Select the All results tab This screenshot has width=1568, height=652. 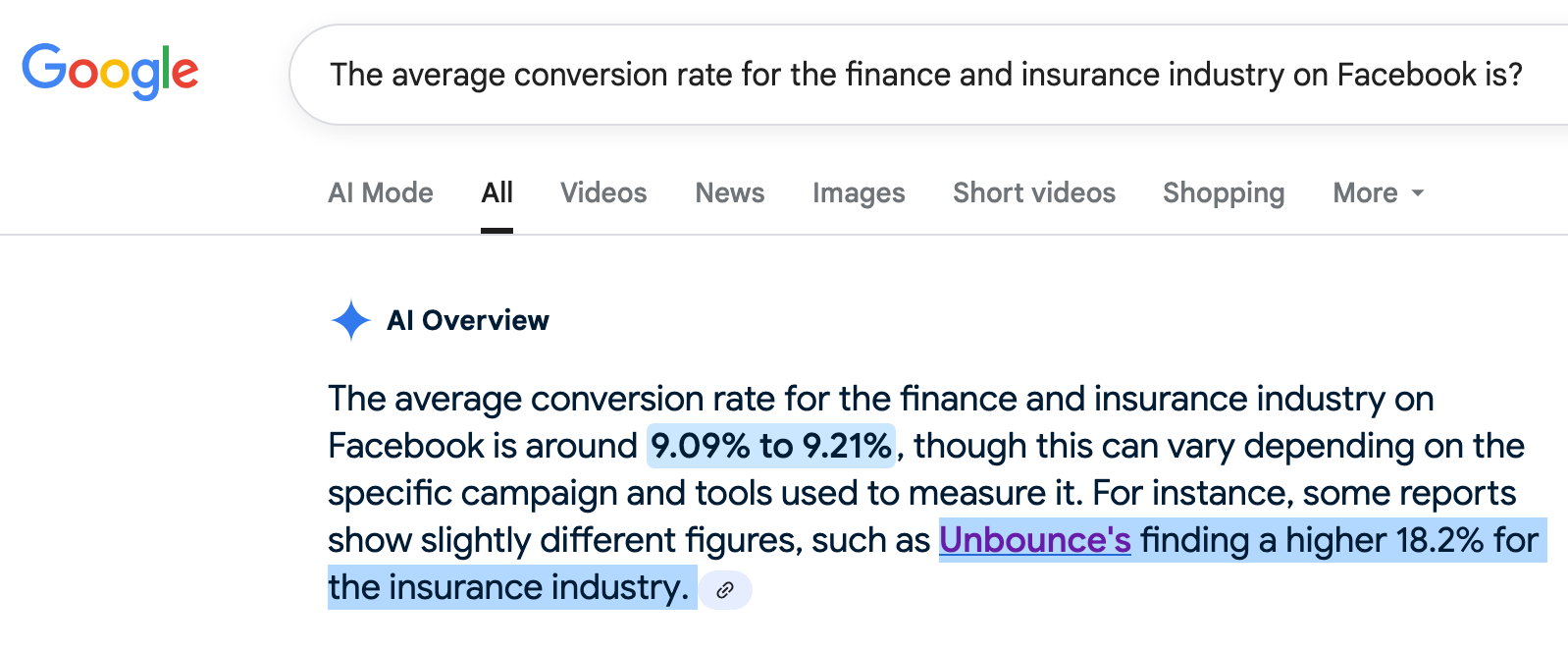497,192
